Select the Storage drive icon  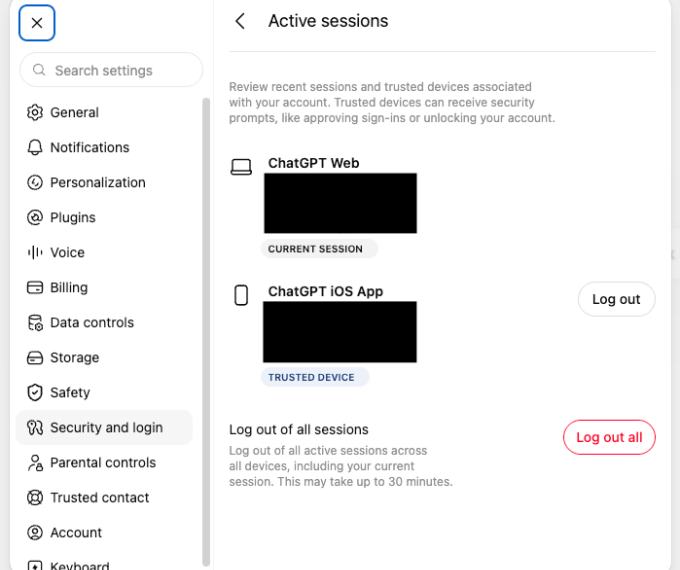[35, 358]
